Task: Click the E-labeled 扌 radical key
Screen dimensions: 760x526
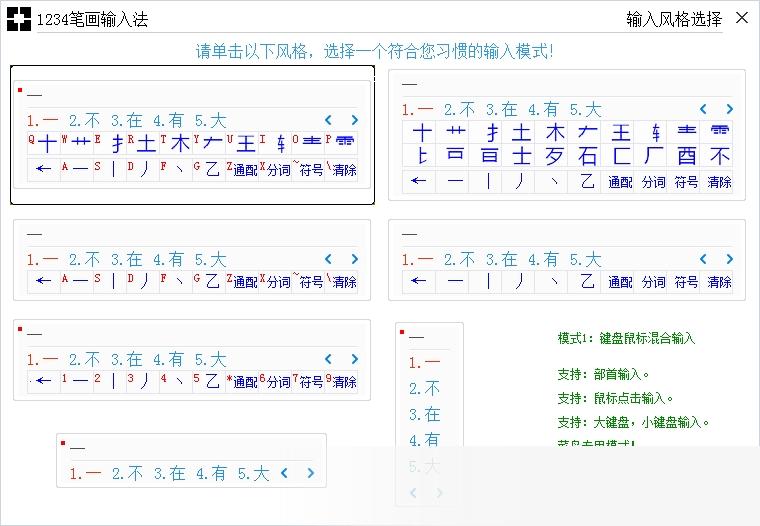Action: [110, 143]
